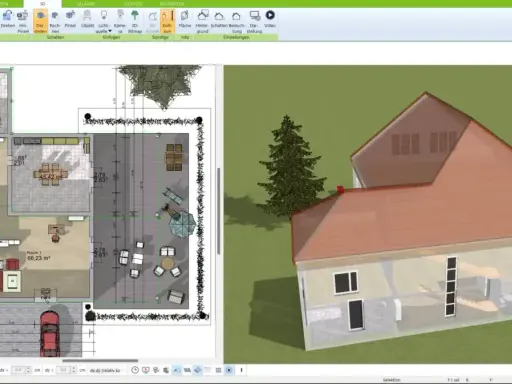
Task: Open Darstellung display settings
Action: tap(254, 21)
